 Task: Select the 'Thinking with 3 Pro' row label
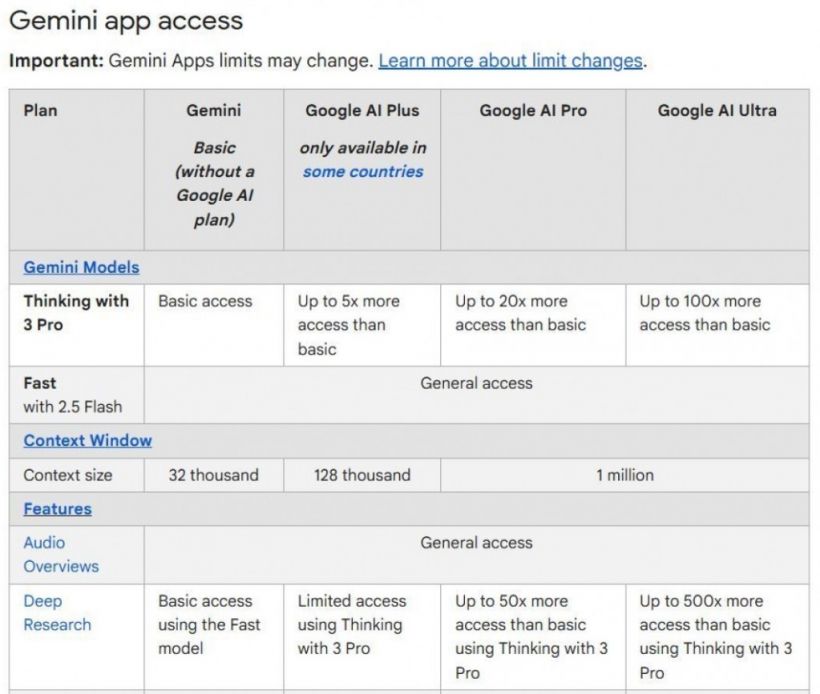pos(76,313)
